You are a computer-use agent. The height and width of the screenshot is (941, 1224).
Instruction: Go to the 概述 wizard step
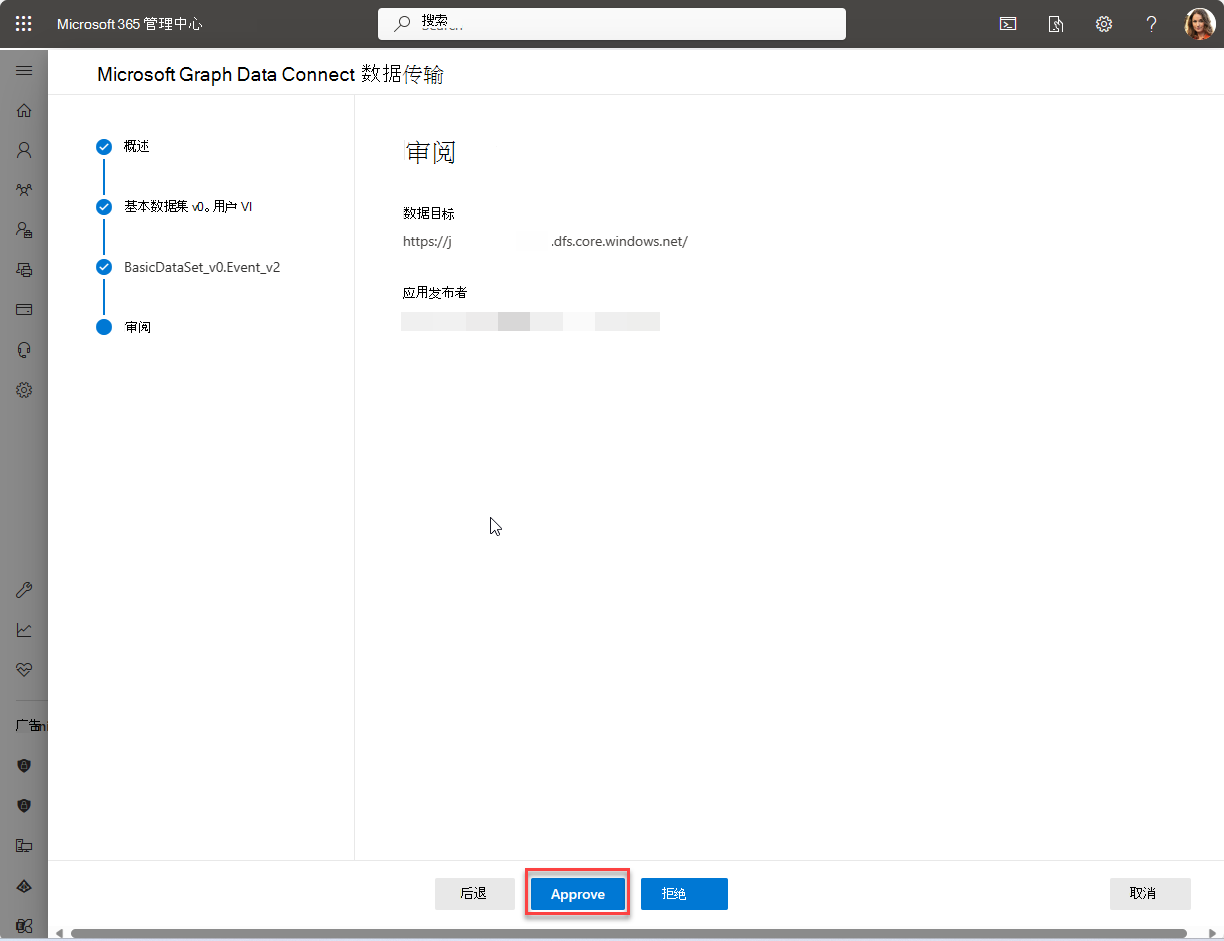tap(136, 147)
